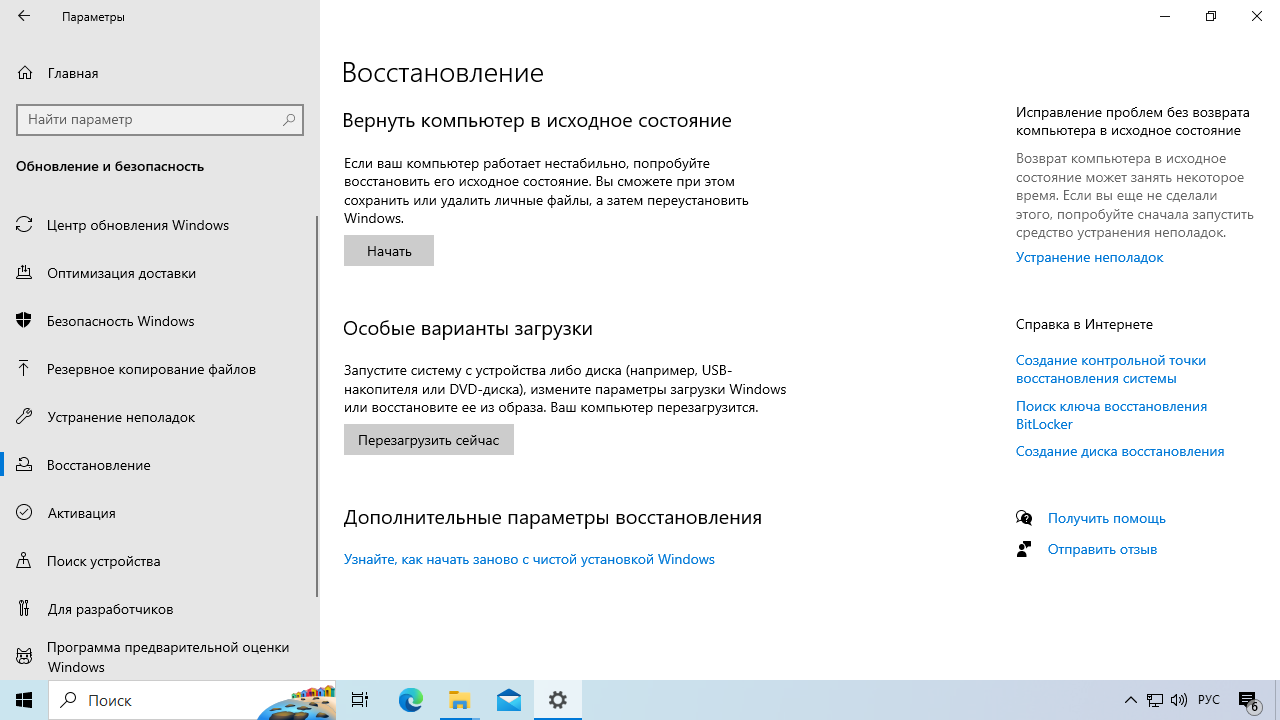
Task: Focus the Найти параметр search field
Action: (150, 119)
